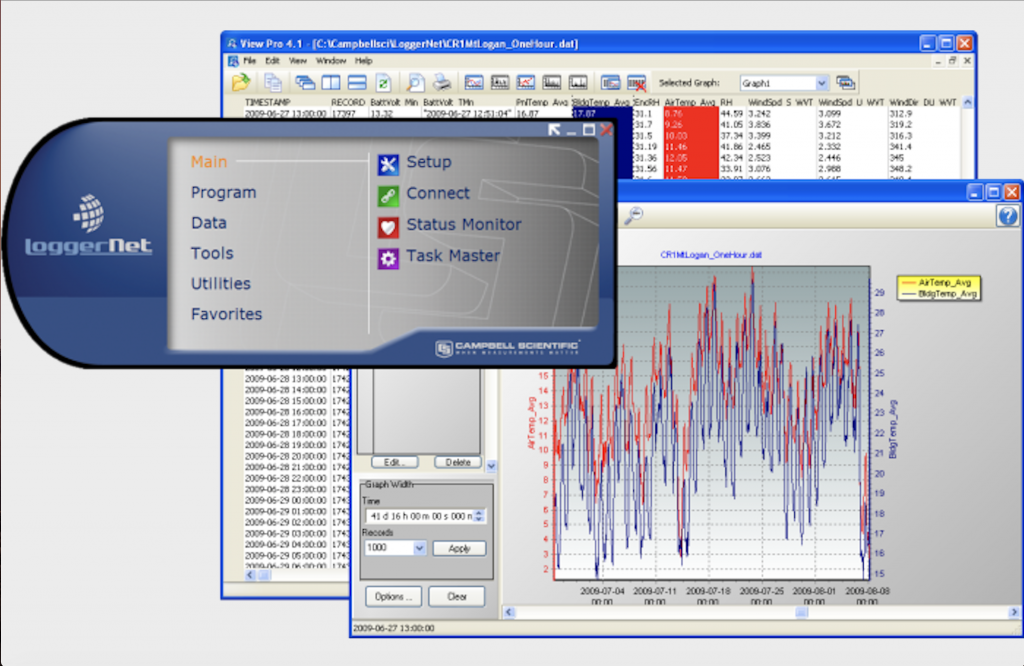Screen dimensions: 1024x666
Task: Open the Help menu in View Pro
Action: tap(364, 61)
